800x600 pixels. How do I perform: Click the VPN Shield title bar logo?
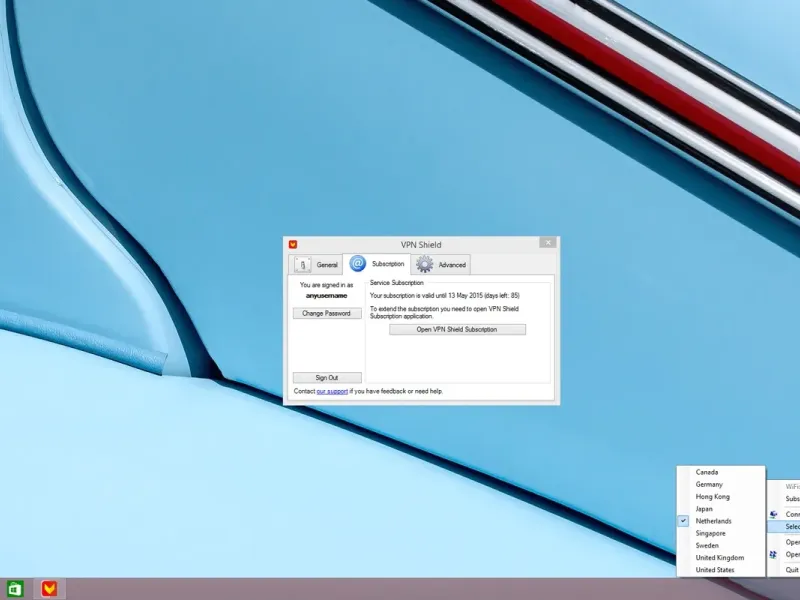point(293,244)
